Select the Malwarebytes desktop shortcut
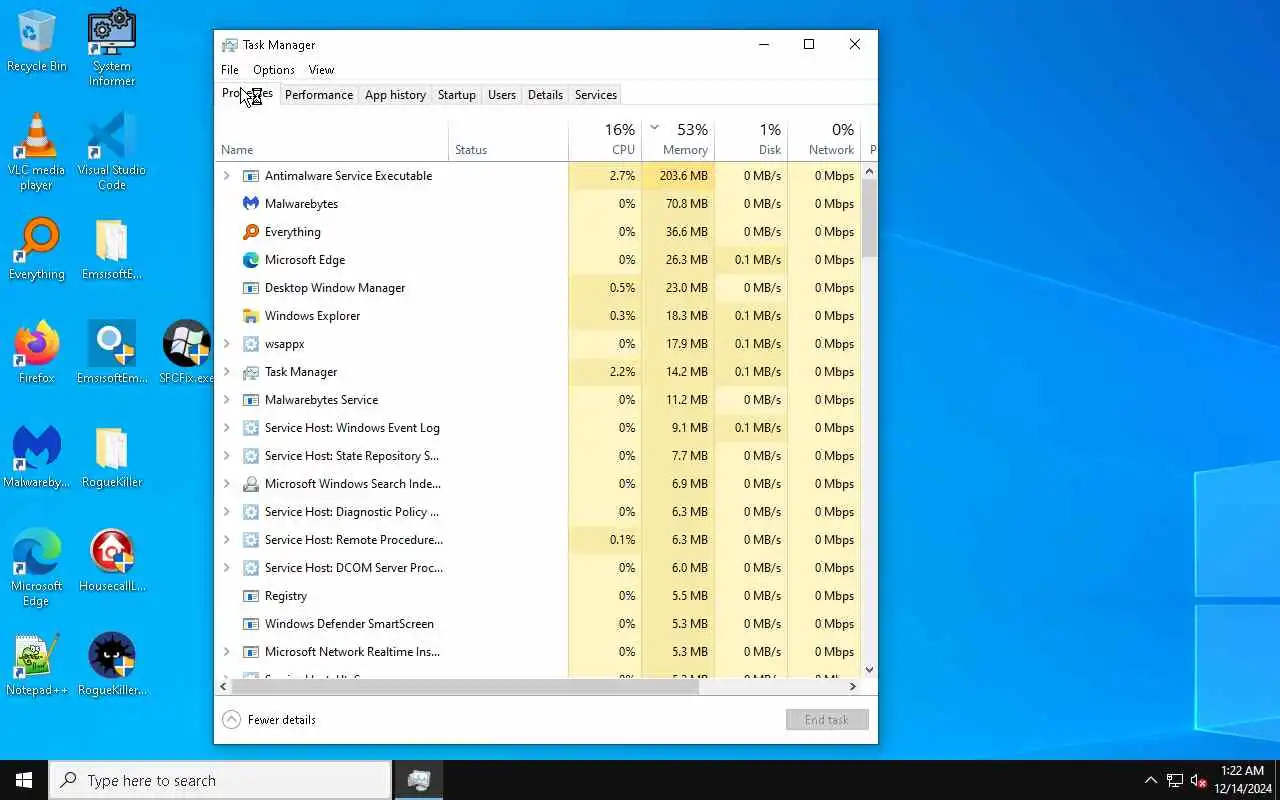The height and width of the screenshot is (800, 1280). point(37,458)
